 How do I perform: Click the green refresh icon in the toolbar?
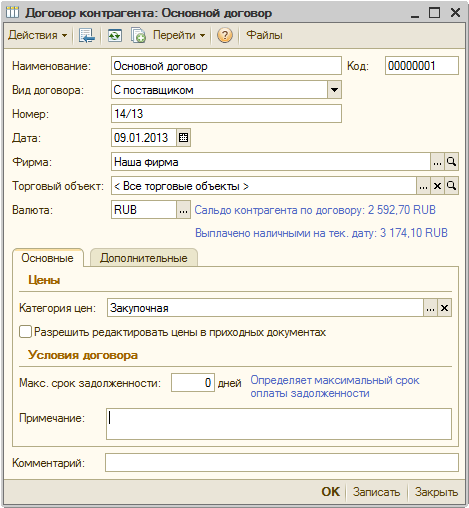click(x=114, y=35)
